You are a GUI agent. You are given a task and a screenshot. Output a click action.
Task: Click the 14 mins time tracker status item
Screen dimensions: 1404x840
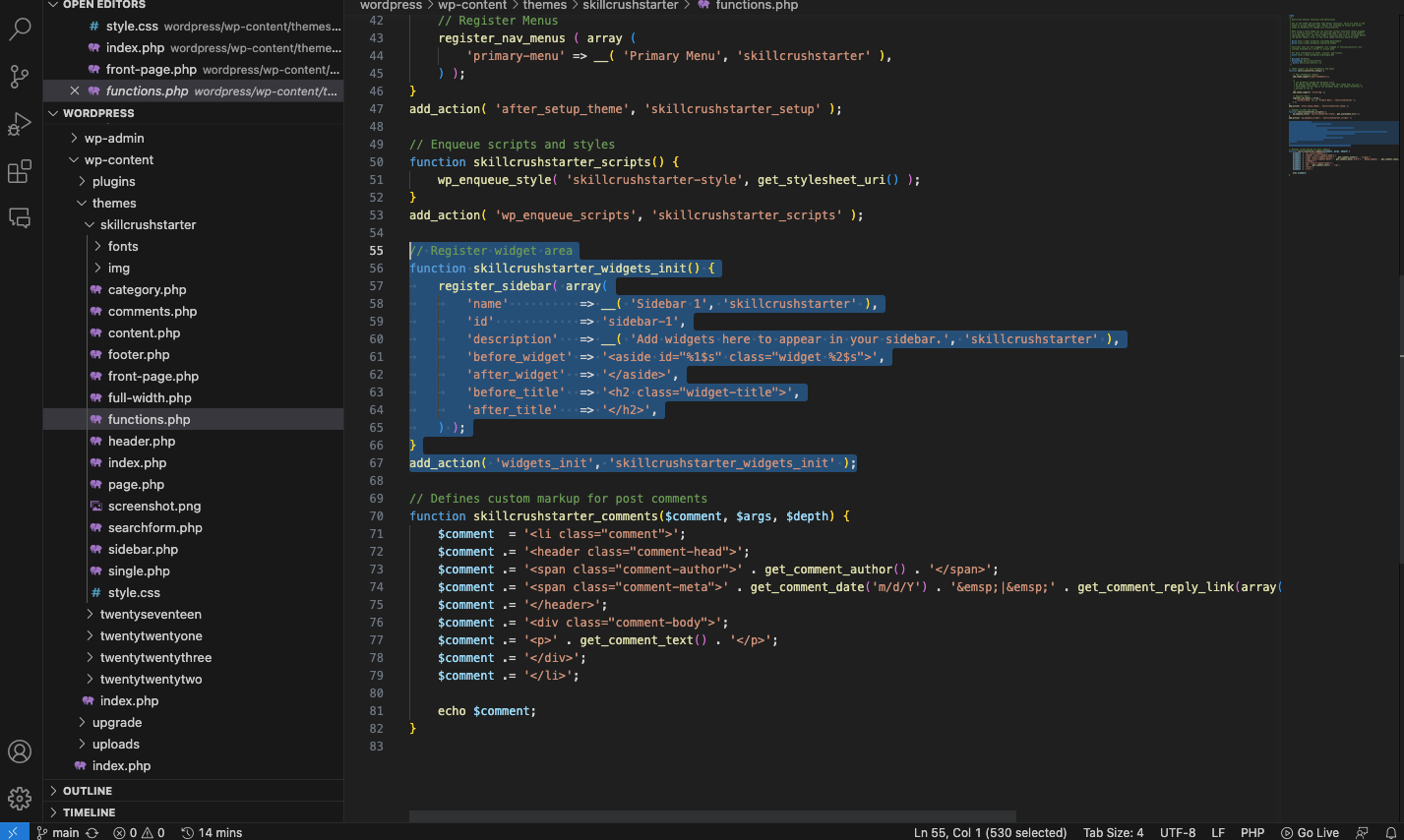[212, 832]
